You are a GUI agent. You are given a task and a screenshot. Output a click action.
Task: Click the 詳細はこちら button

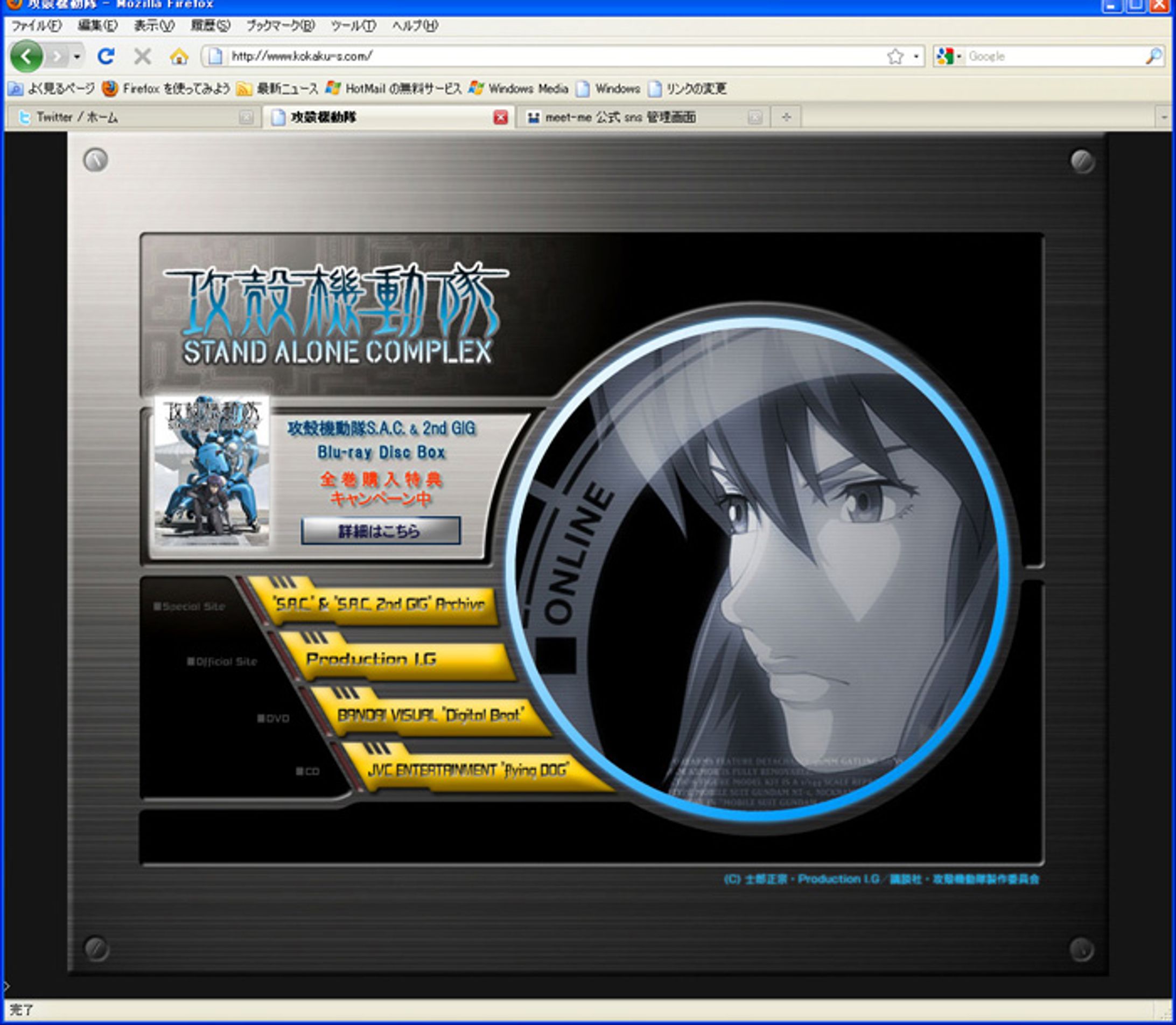pos(380,531)
